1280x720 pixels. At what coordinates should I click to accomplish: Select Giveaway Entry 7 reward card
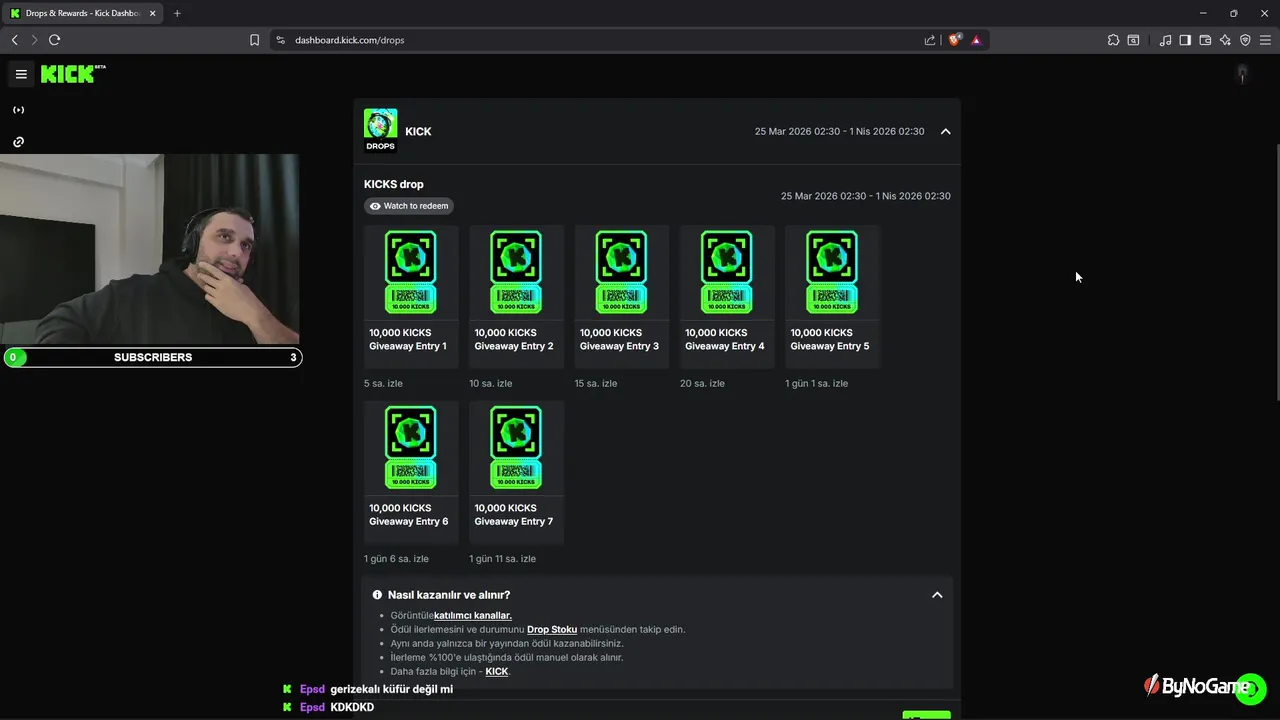pyautogui.click(x=516, y=472)
